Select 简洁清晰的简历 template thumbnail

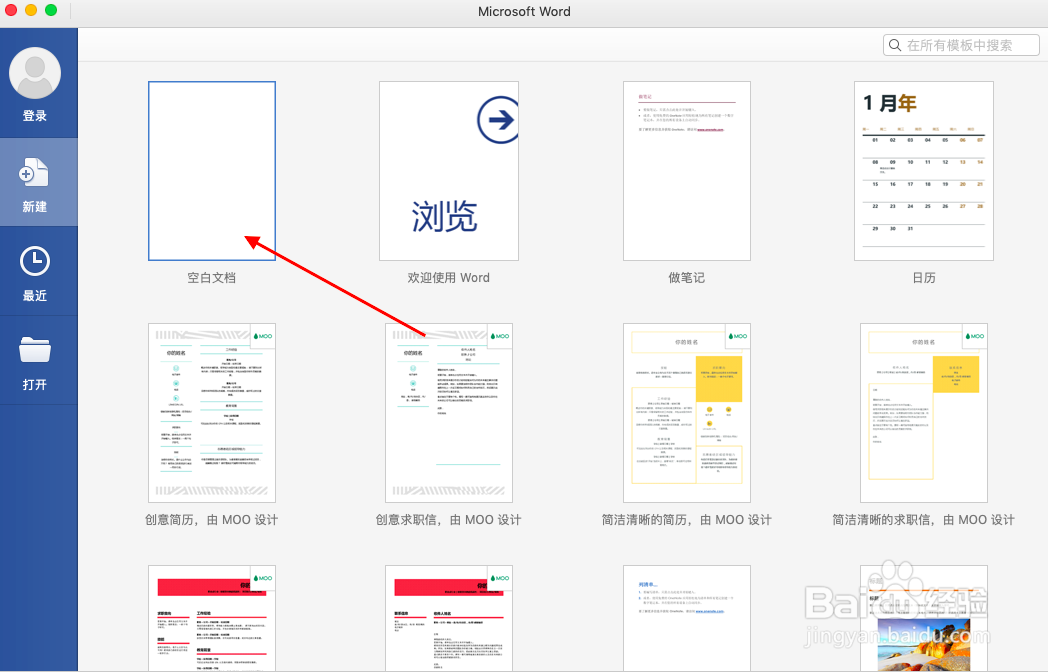coord(686,413)
